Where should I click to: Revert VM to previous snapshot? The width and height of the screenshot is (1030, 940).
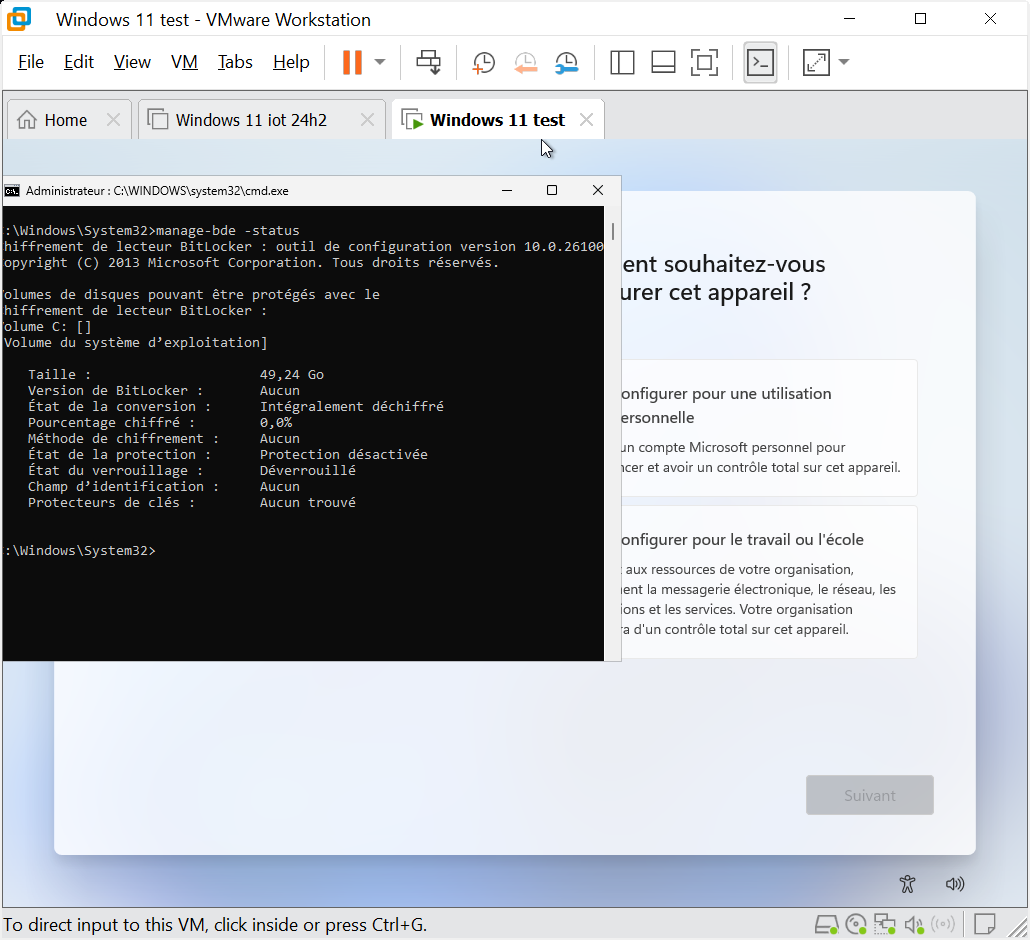coord(526,62)
